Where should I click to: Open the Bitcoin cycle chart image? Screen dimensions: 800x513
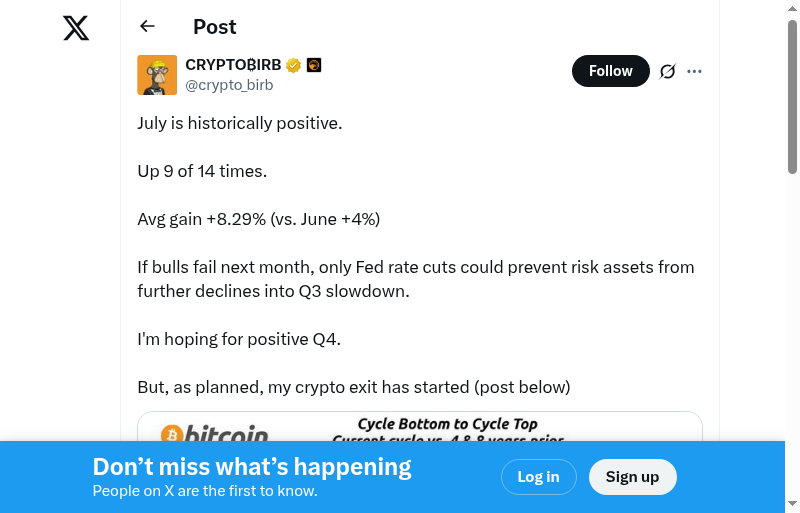[x=420, y=427]
